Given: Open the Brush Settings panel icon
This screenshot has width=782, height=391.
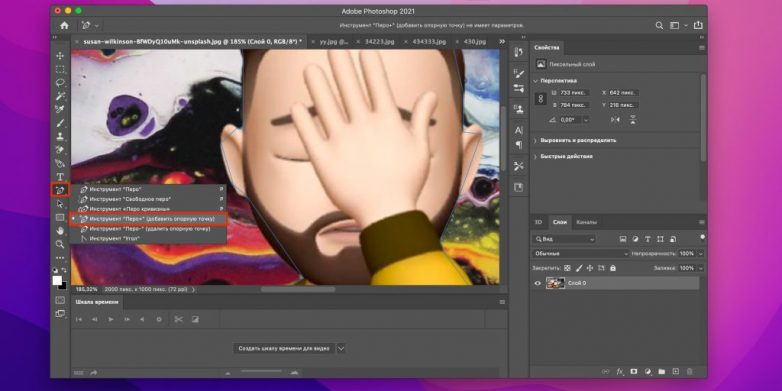Looking at the screenshot, I should [x=519, y=88].
